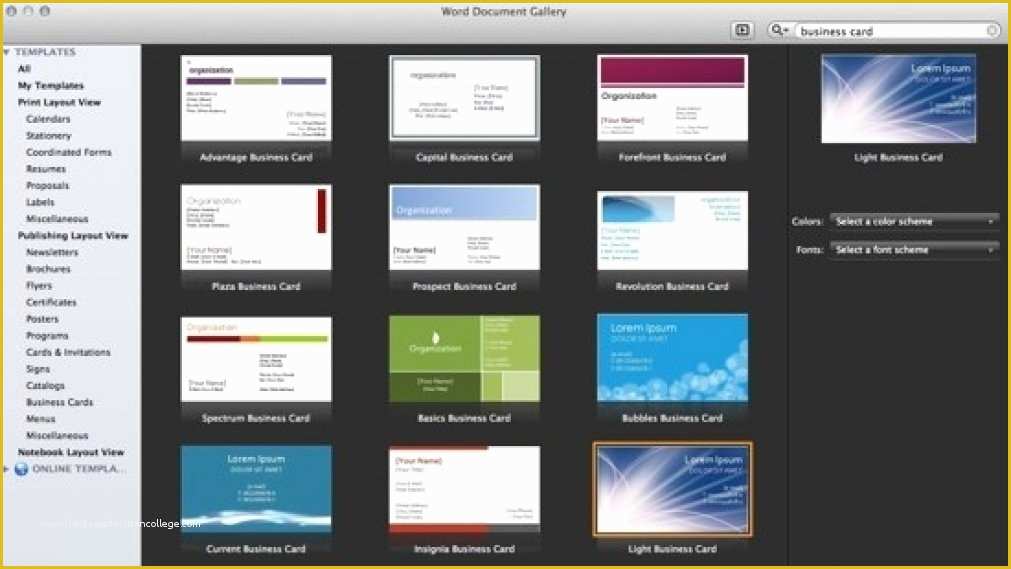Open Newsletters category

tap(52, 252)
